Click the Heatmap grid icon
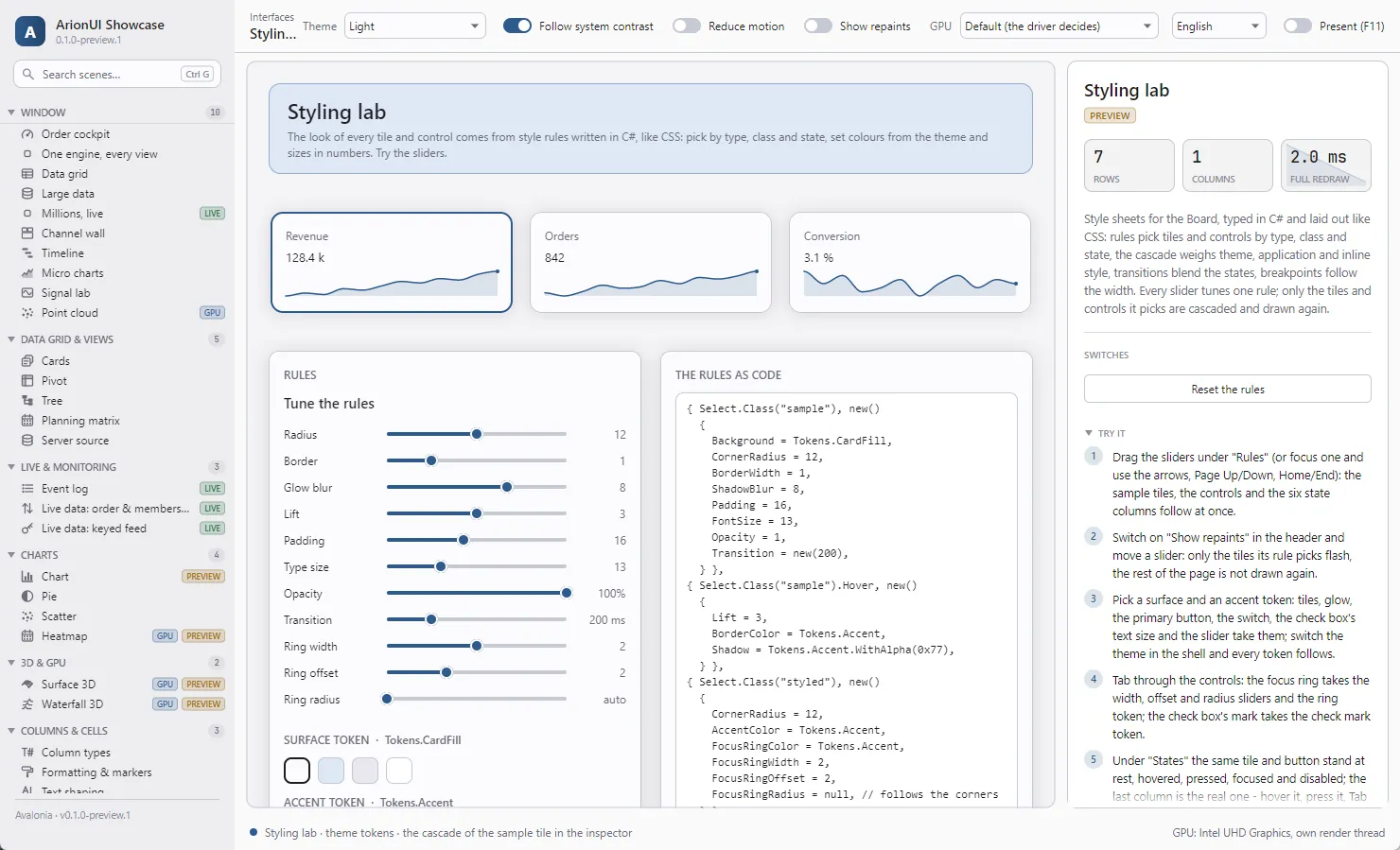The width and height of the screenshot is (1400, 850). tap(27, 636)
